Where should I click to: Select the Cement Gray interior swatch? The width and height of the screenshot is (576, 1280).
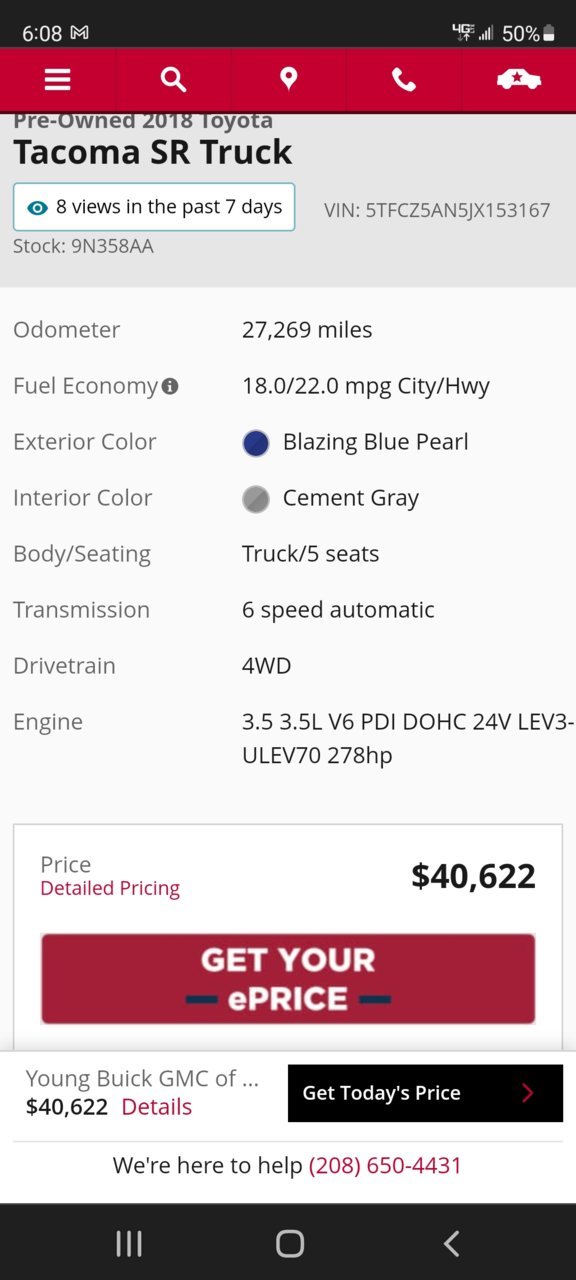(256, 499)
